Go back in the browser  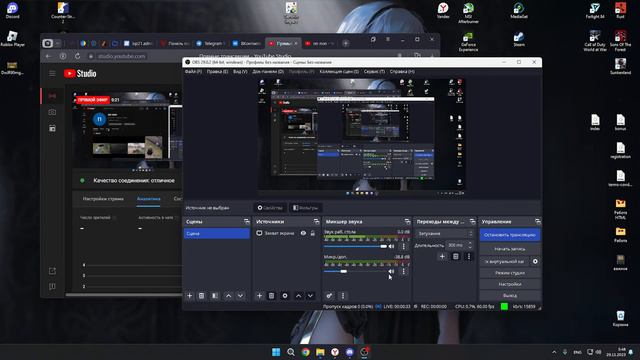click(49, 56)
